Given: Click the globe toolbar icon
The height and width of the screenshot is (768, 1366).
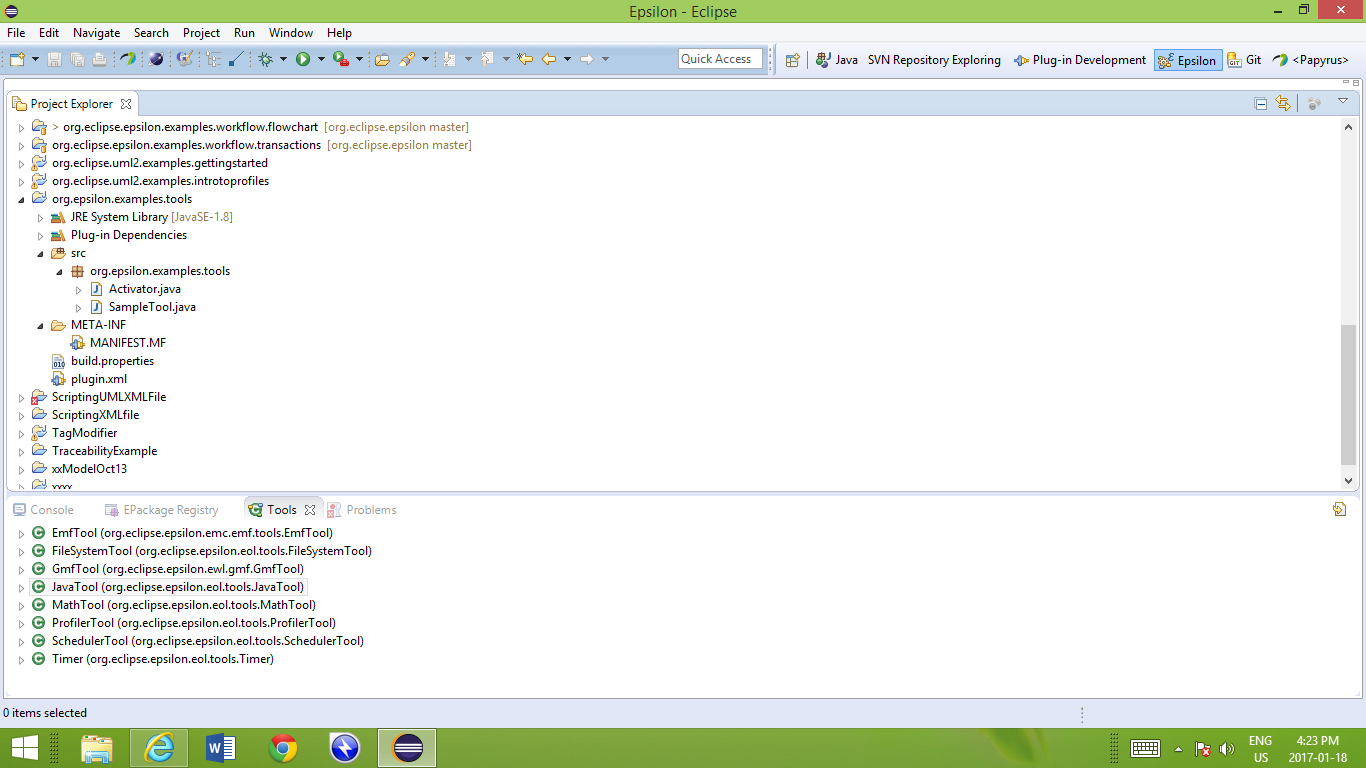Looking at the screenshot, I should [x=156, y=60].
